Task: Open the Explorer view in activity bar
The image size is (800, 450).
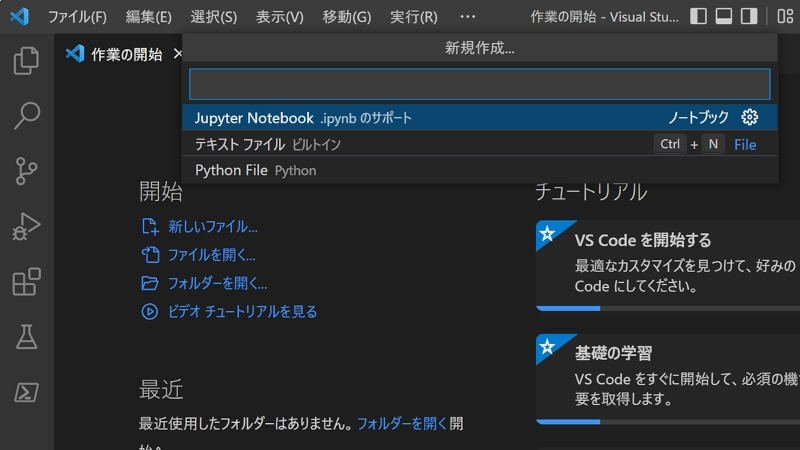Action: [26, 61]
